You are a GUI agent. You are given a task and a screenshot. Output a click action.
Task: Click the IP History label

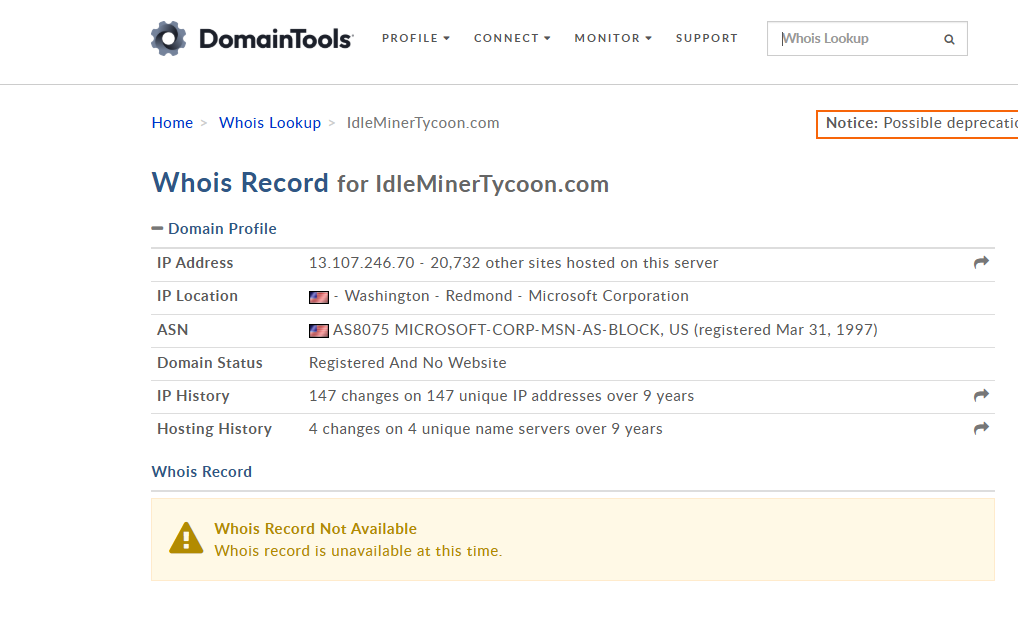pyautogui.click(x=193, y=396)
